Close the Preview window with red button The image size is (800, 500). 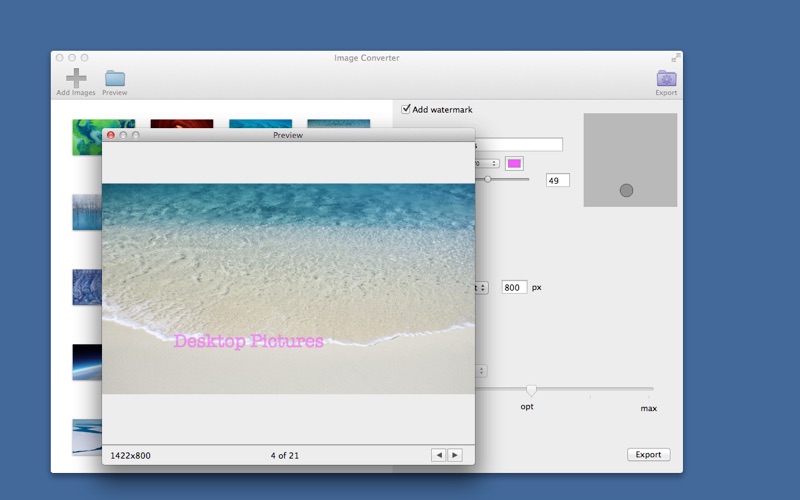click(x=111, y=135)
